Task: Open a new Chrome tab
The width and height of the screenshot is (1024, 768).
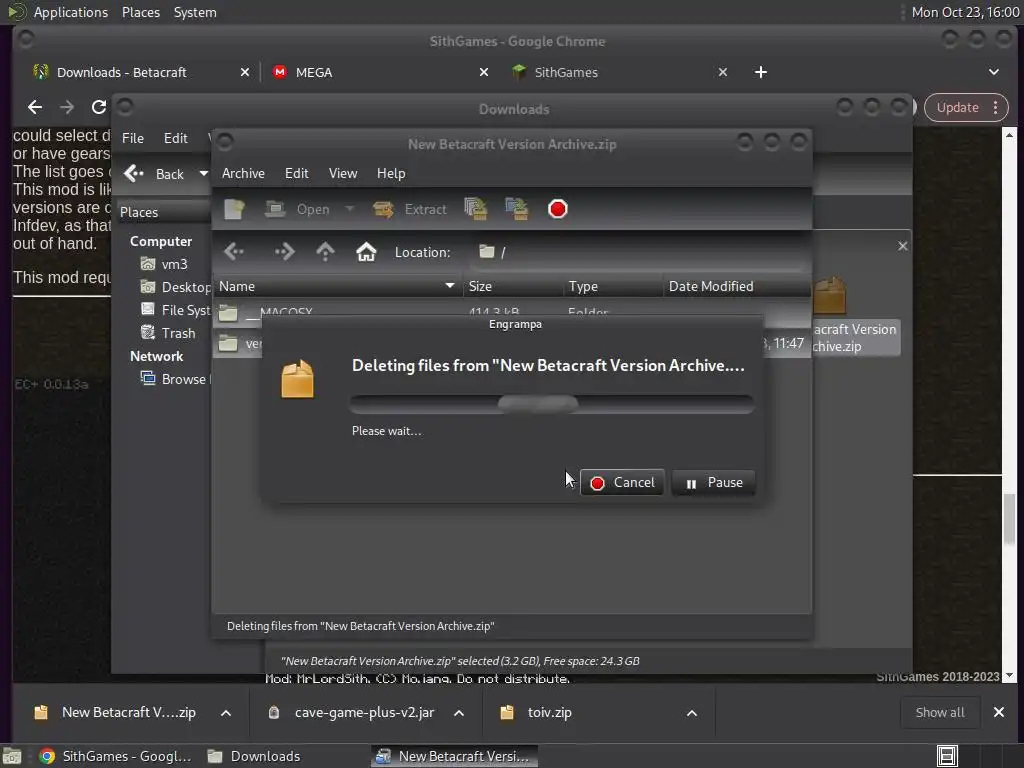Action: 761,72
